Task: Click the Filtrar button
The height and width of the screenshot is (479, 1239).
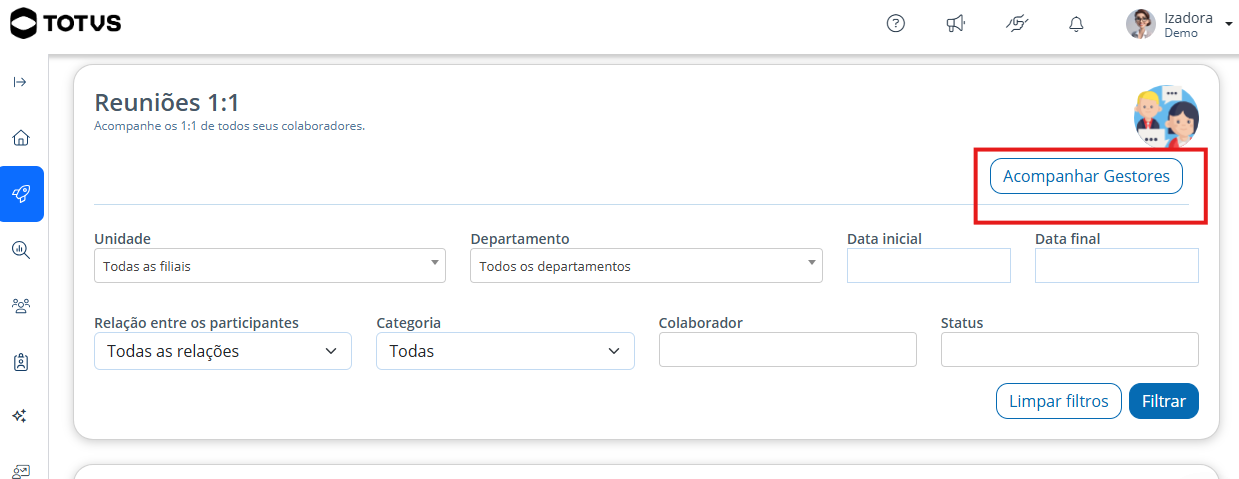Action: point(1164,401)
